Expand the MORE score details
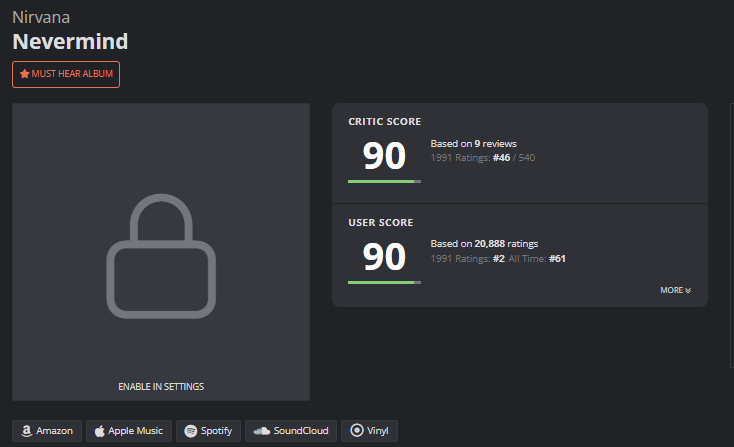This screenshot has width=734, height=447. tap(675, 290)
